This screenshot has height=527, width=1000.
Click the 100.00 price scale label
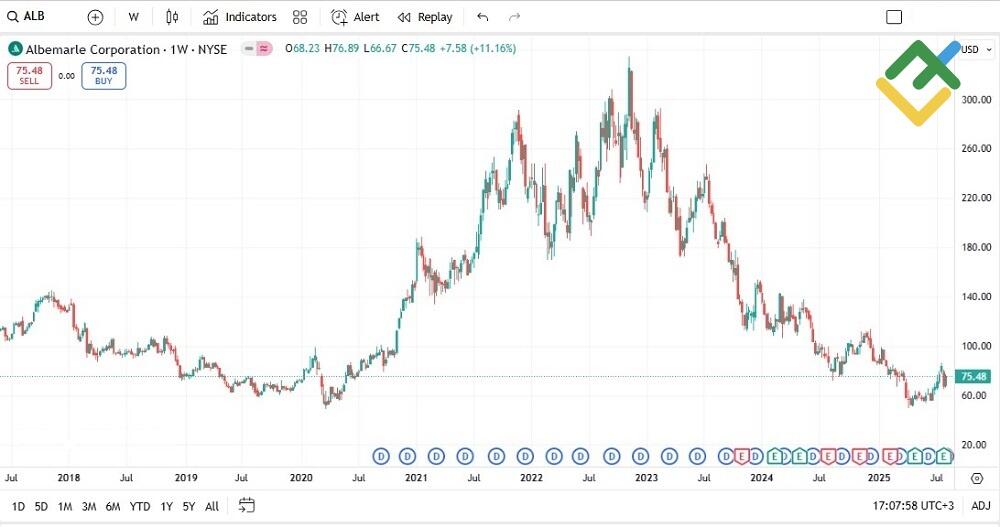[976, 346]
